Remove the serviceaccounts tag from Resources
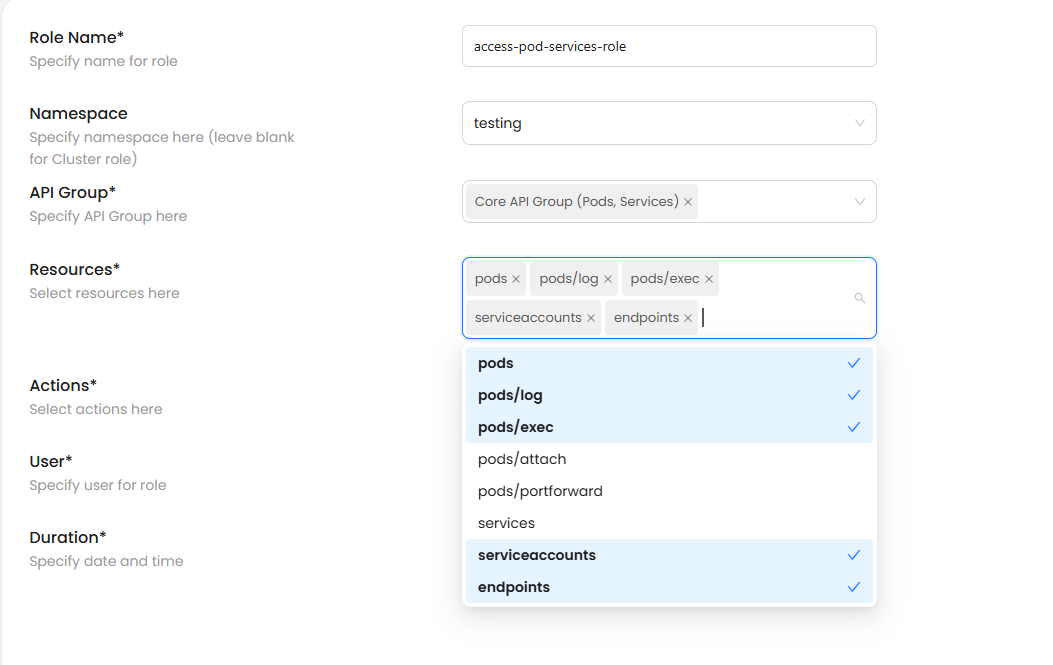Screen dimensions: 1053x665 click(591, 318)
